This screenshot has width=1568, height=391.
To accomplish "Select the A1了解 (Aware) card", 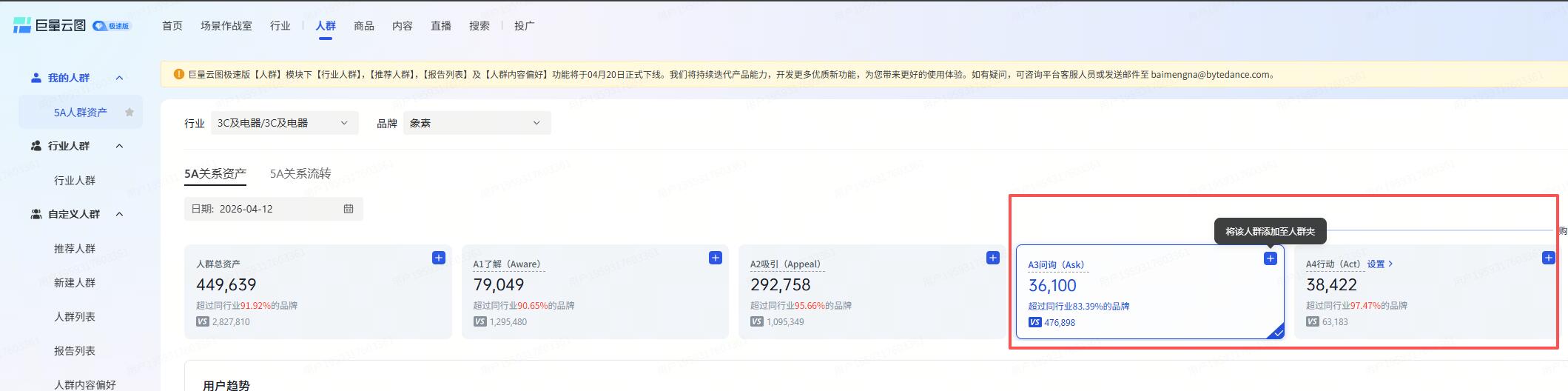I will tap(595, 292).
